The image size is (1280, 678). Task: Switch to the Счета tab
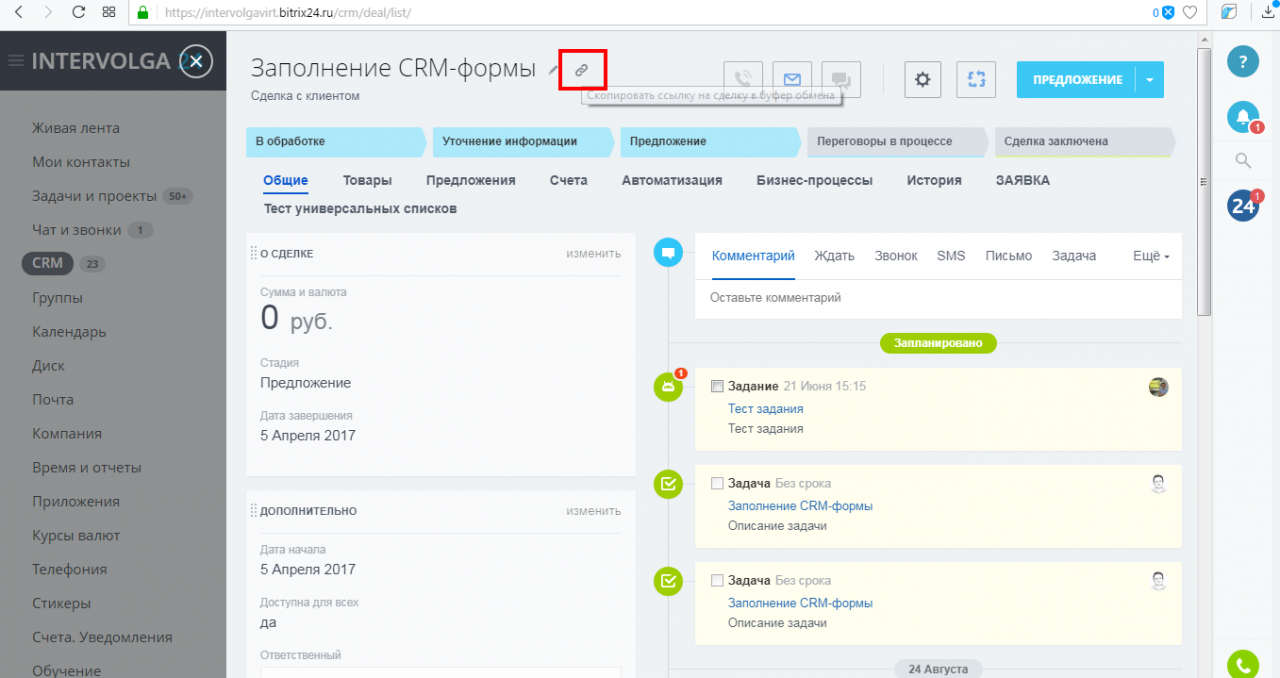568,181
